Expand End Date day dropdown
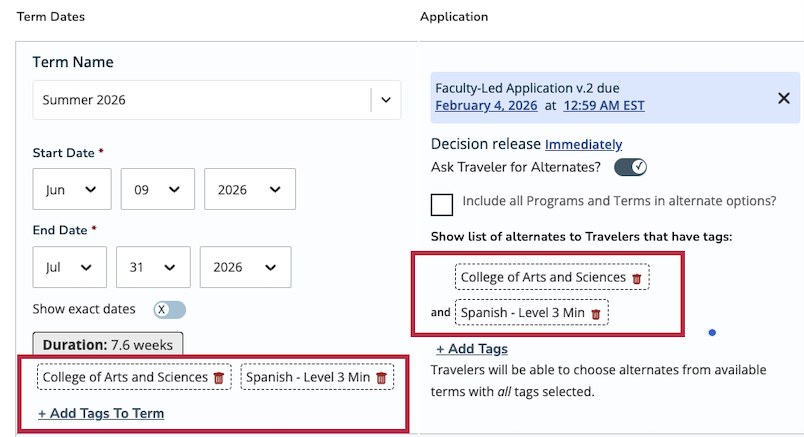 click(x=153, y=267)
